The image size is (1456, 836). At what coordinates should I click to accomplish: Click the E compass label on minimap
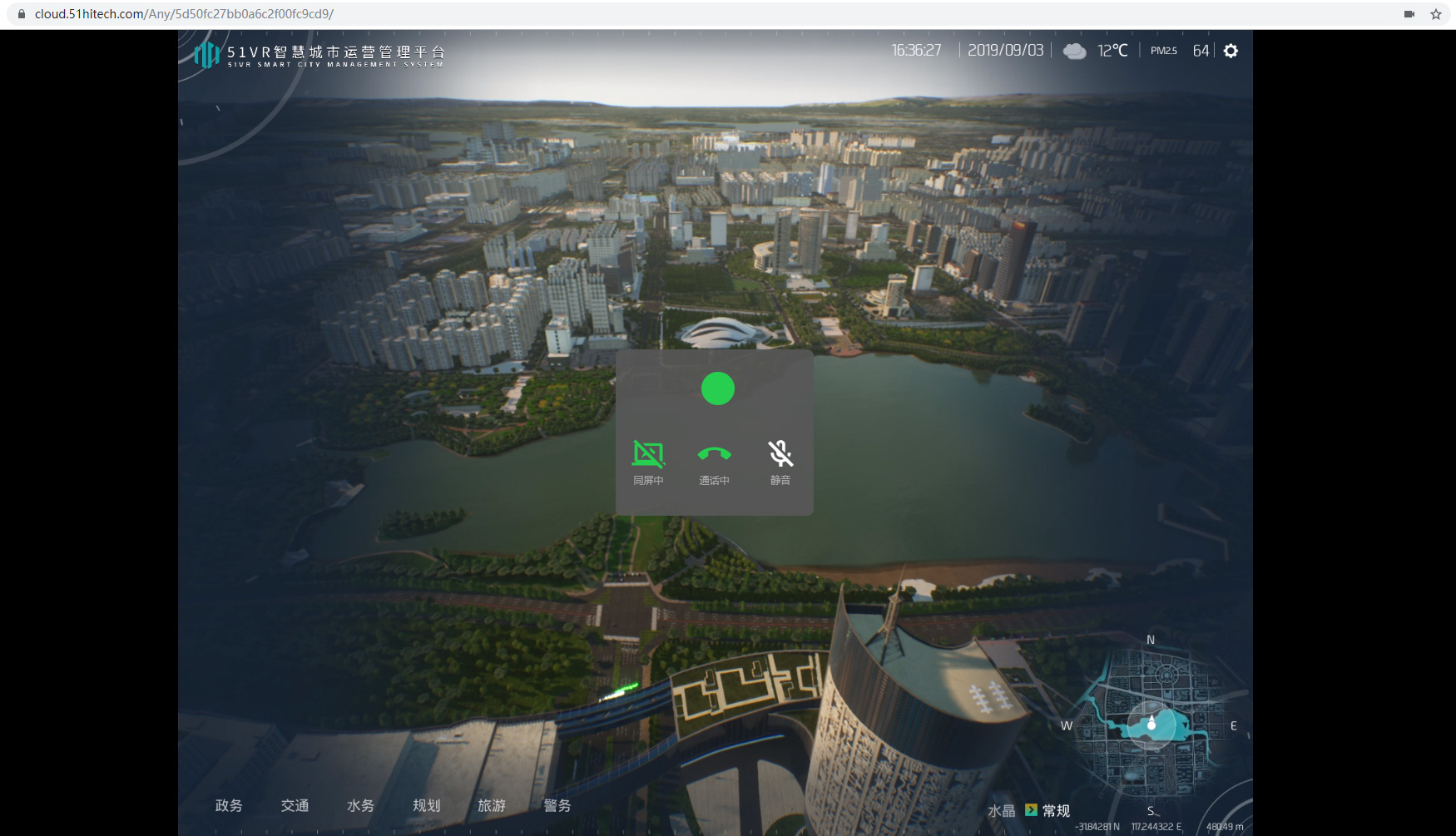(x=1234, y=725)
